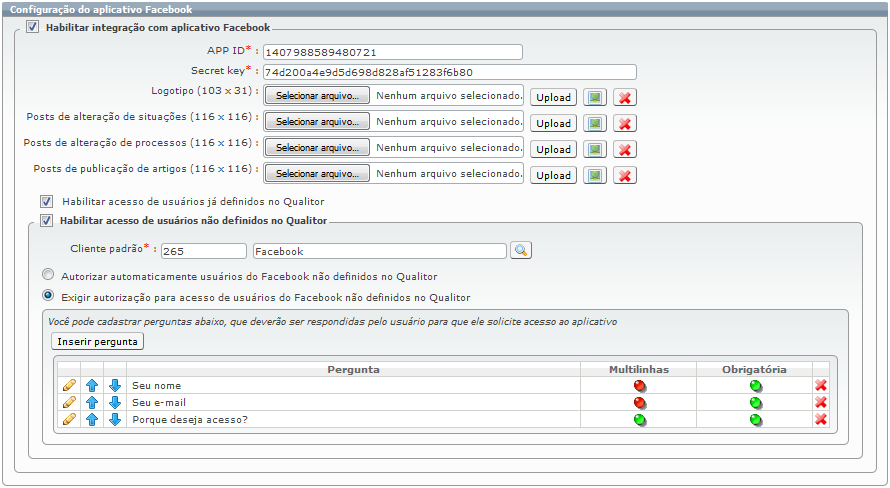Image resolution: width=890 pixels, height=488 pixels.
Task: Move 'Seu e-mail' question up
Action: [x=92, y=402]
